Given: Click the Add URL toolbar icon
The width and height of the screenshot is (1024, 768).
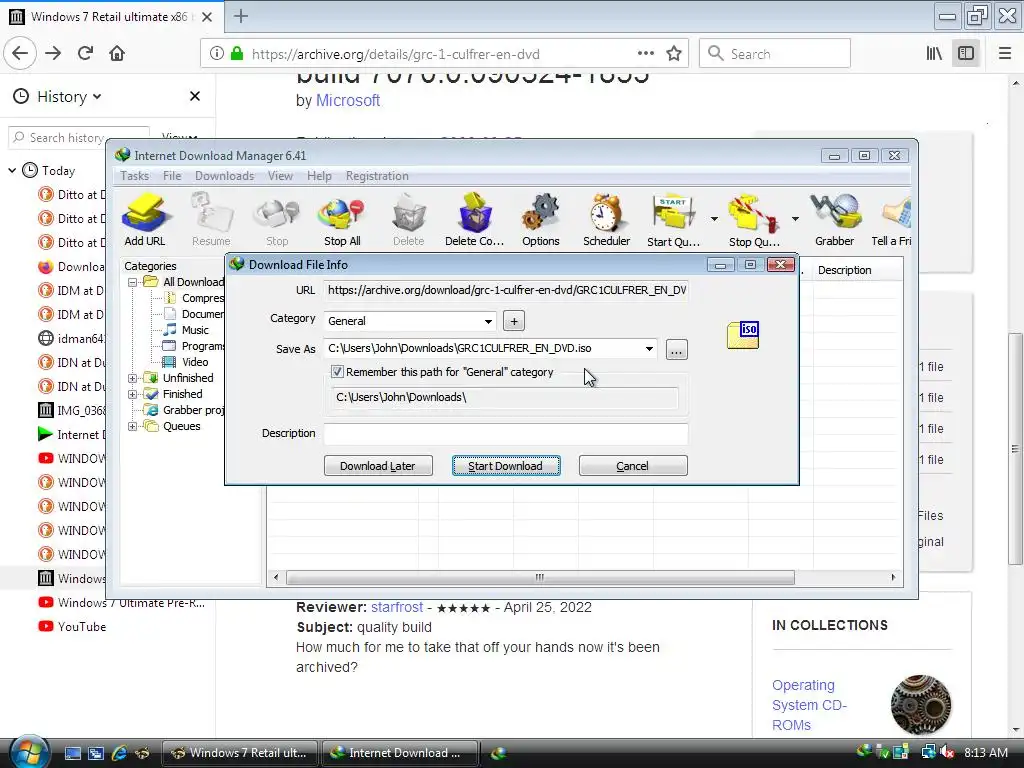Looking at the screenshot, I should 145,219.
